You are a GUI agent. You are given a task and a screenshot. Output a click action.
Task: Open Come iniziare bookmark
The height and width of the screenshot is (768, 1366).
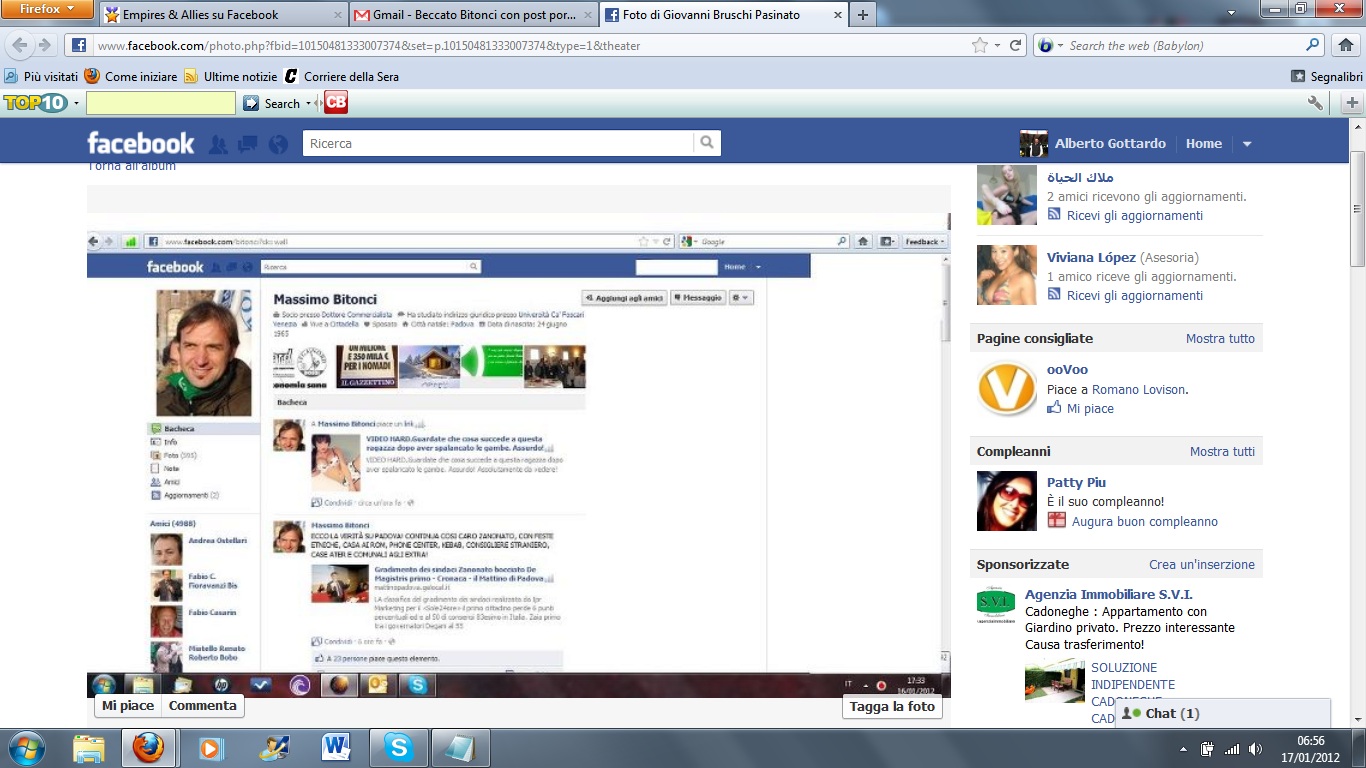[131, 76]
